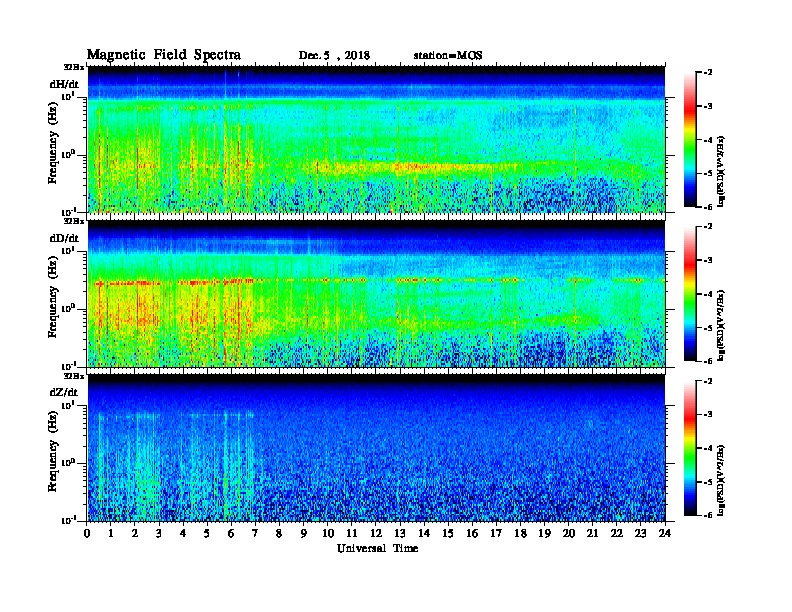Click hour "15" on the Universal Time axis
792x612 pixels.
(x=448, y=533)
